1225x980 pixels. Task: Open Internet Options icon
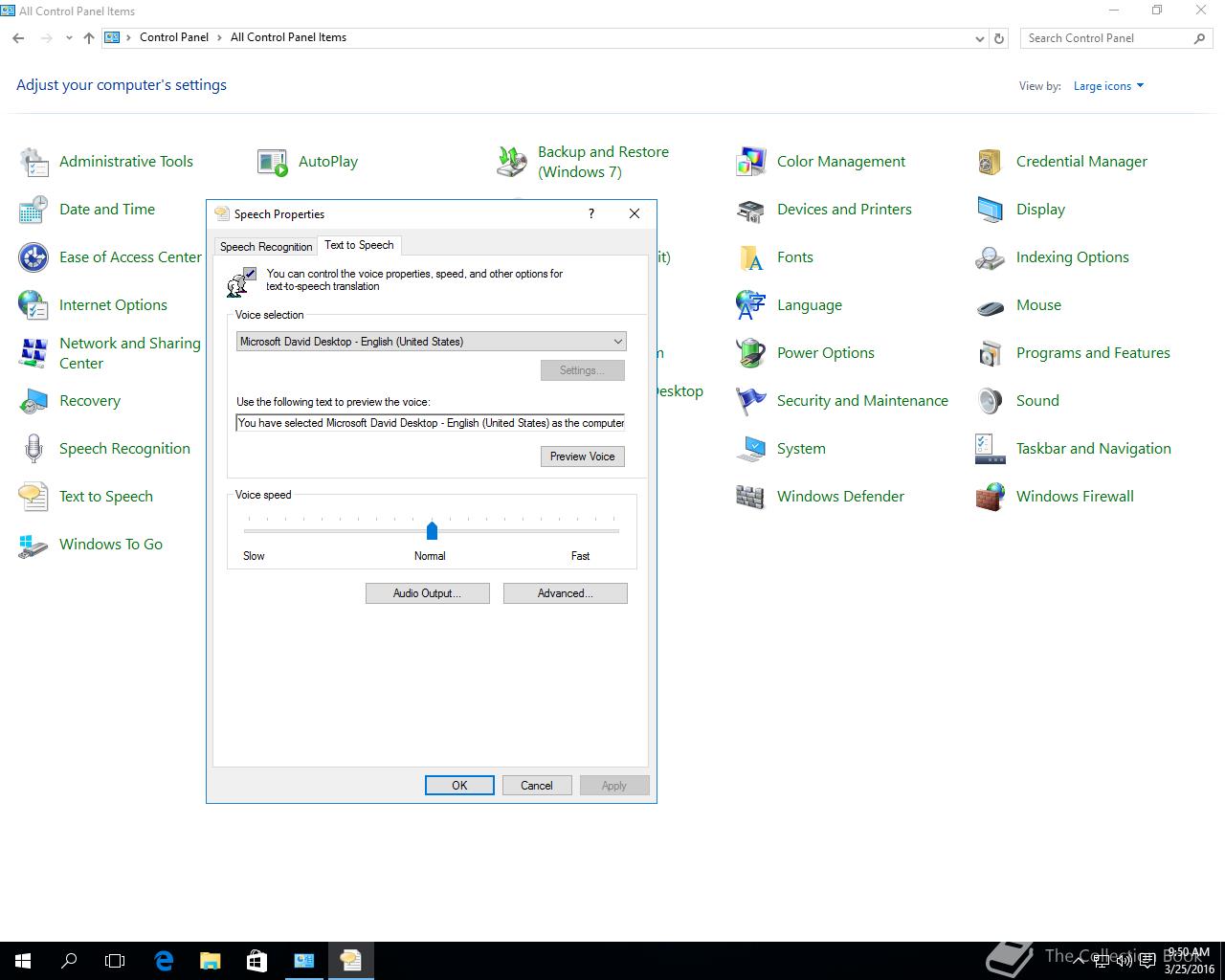[x=33, y=305]
